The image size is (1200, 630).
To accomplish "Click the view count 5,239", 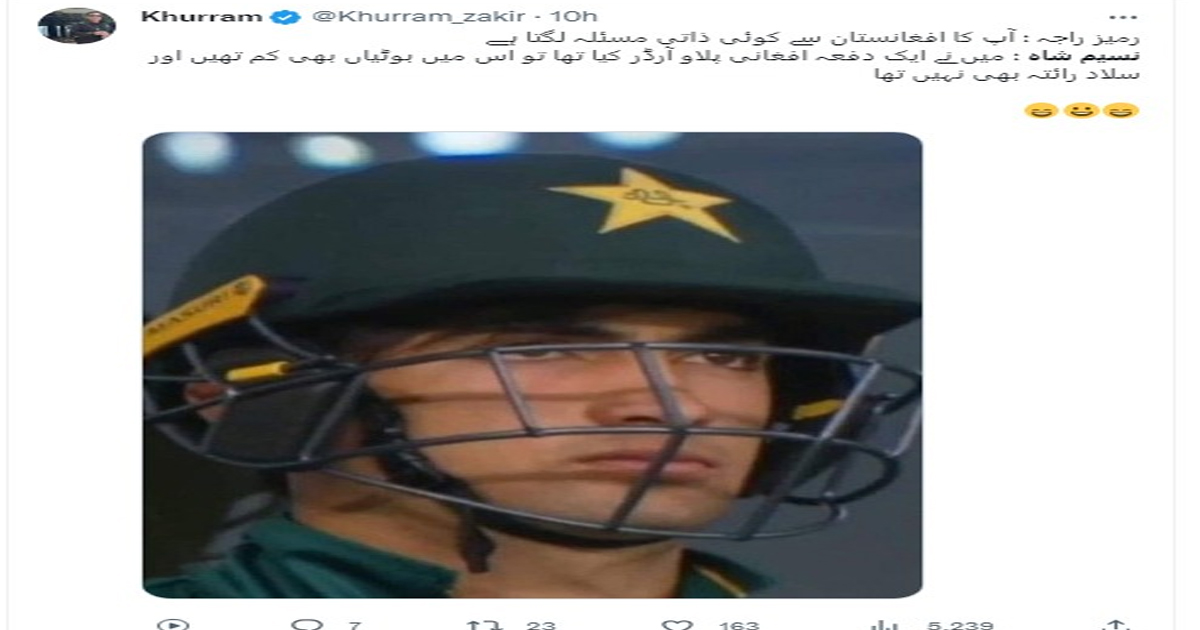I will 960,625.
